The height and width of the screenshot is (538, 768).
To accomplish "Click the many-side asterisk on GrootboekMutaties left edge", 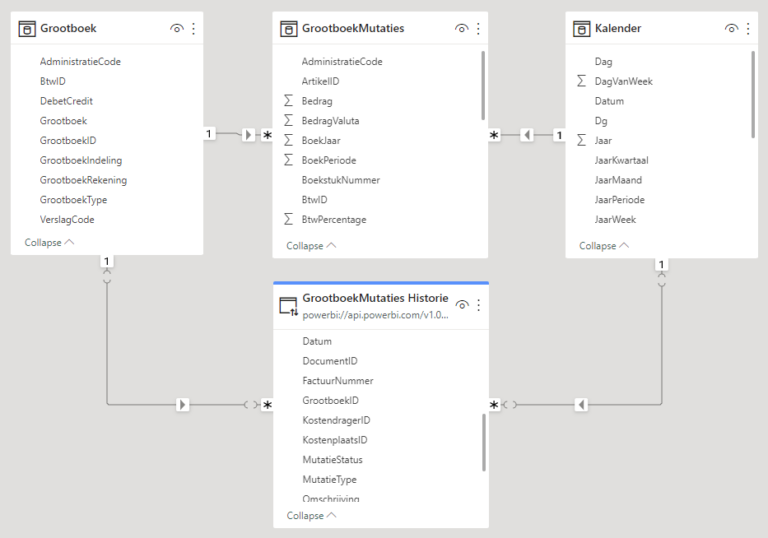I will (267, 135).
